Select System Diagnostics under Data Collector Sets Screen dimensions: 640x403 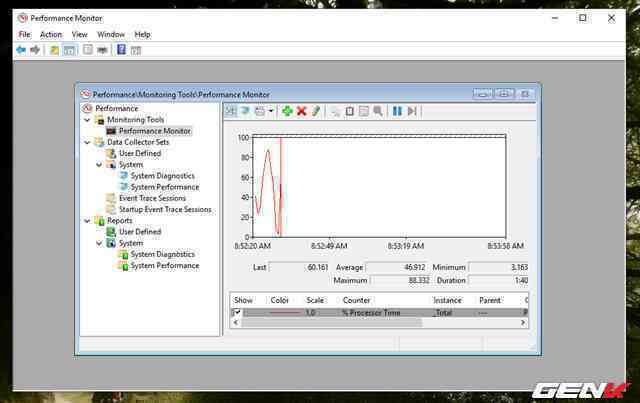click(x=162, y=176)
